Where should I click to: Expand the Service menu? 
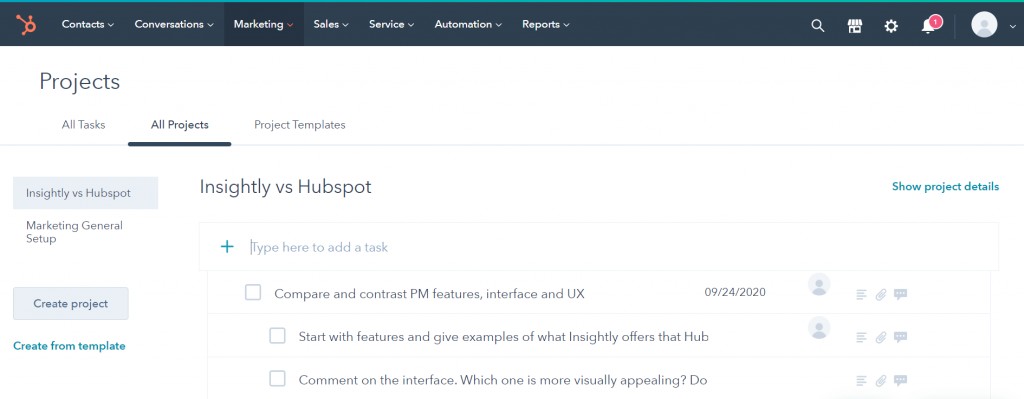pyautogui.click(x=392, y=24)
